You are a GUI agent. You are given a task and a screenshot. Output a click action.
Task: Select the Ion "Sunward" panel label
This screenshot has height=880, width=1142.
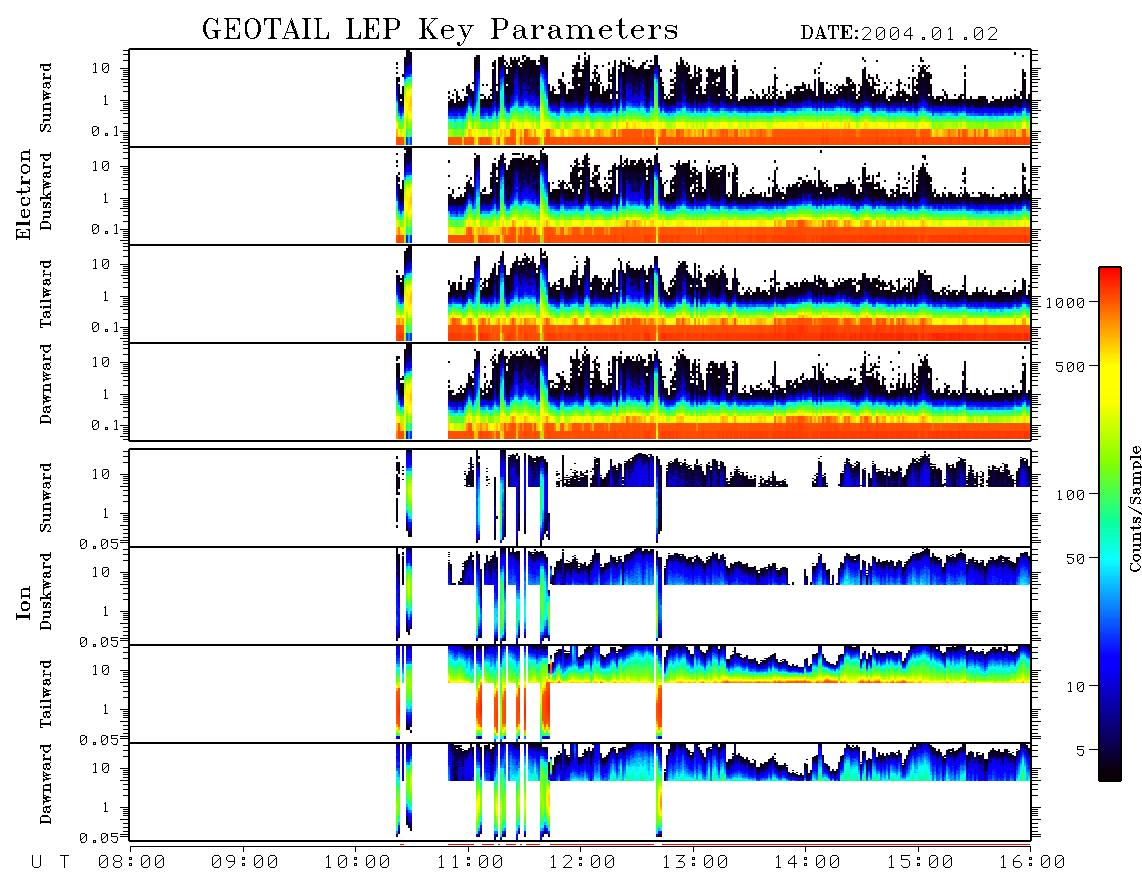pyautogui.click(x=46, y=497)
